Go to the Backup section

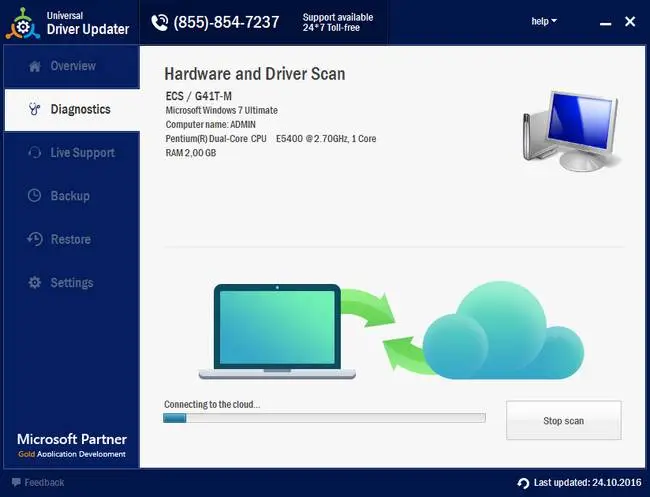tap(72, 196)
